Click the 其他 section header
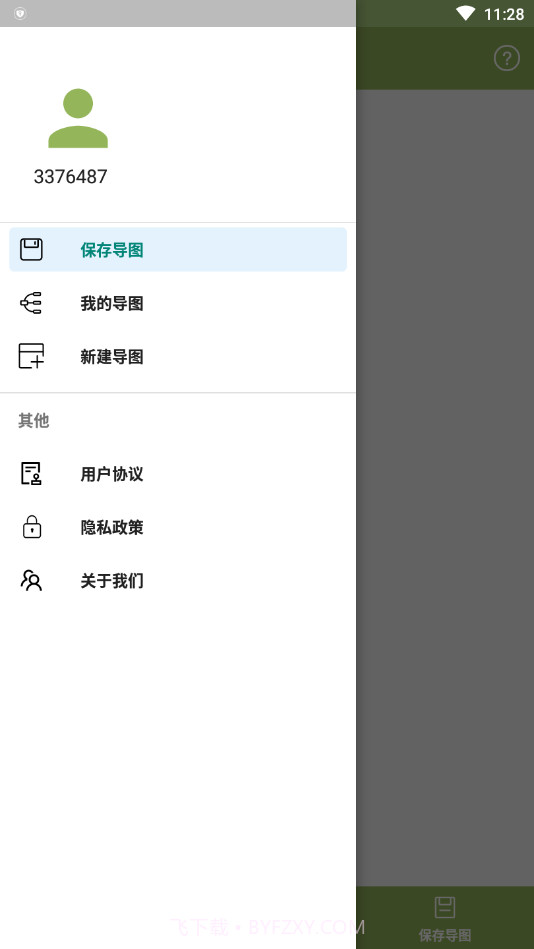534x949 pixels. pyautogui.click(x=33, y=420)
